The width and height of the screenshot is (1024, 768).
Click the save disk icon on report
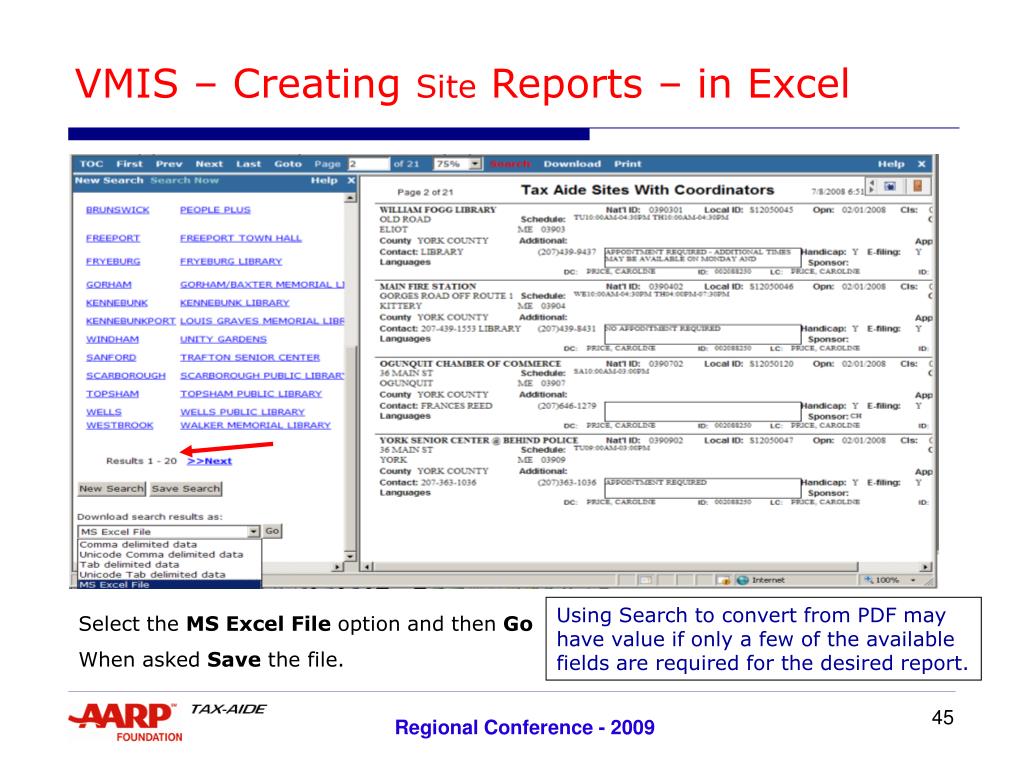(889, 186)
